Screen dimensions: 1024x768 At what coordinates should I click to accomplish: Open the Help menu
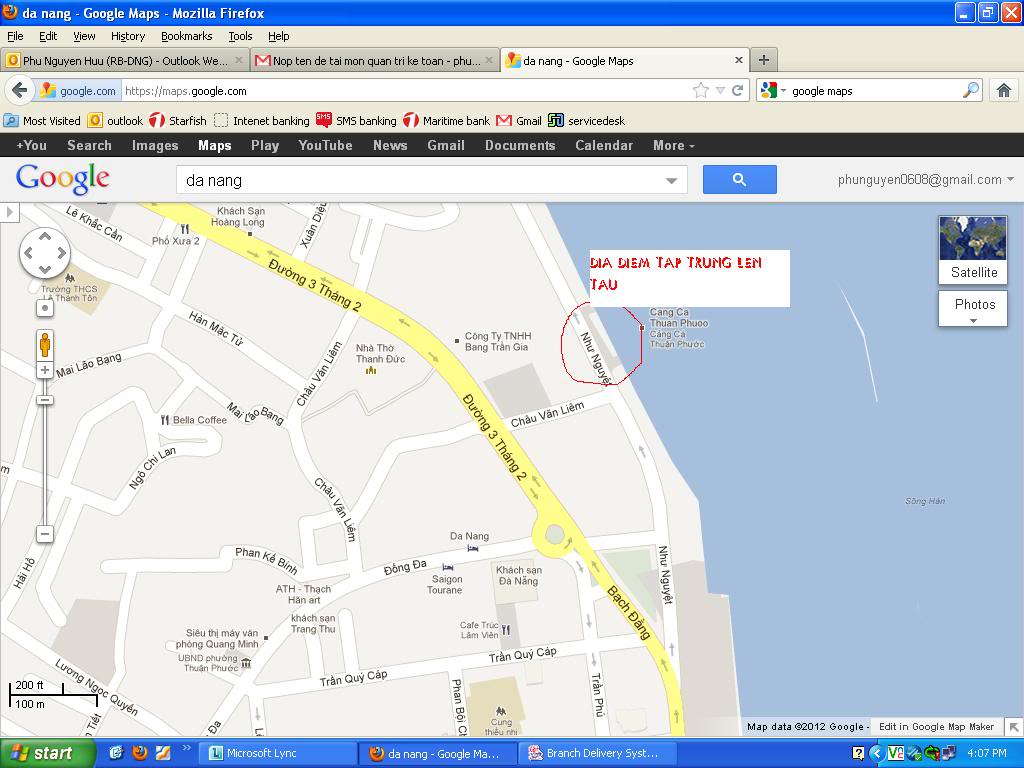pyautogui.click(x=278, y=36)
